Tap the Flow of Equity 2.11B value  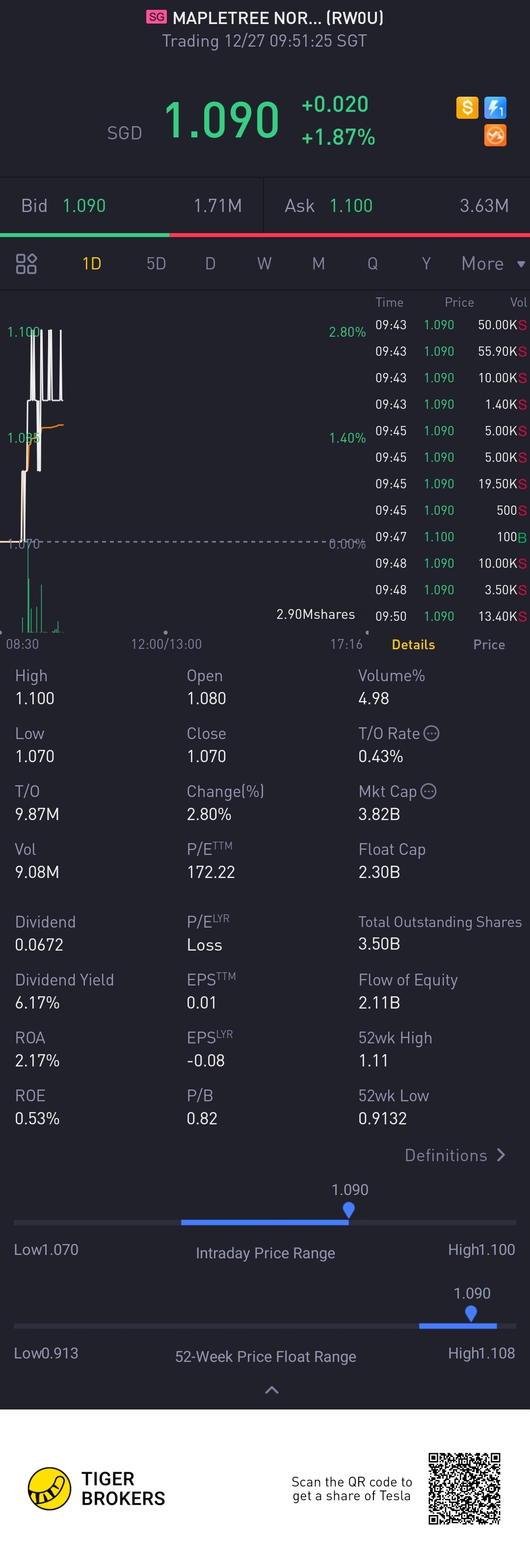coord(379,1003)
